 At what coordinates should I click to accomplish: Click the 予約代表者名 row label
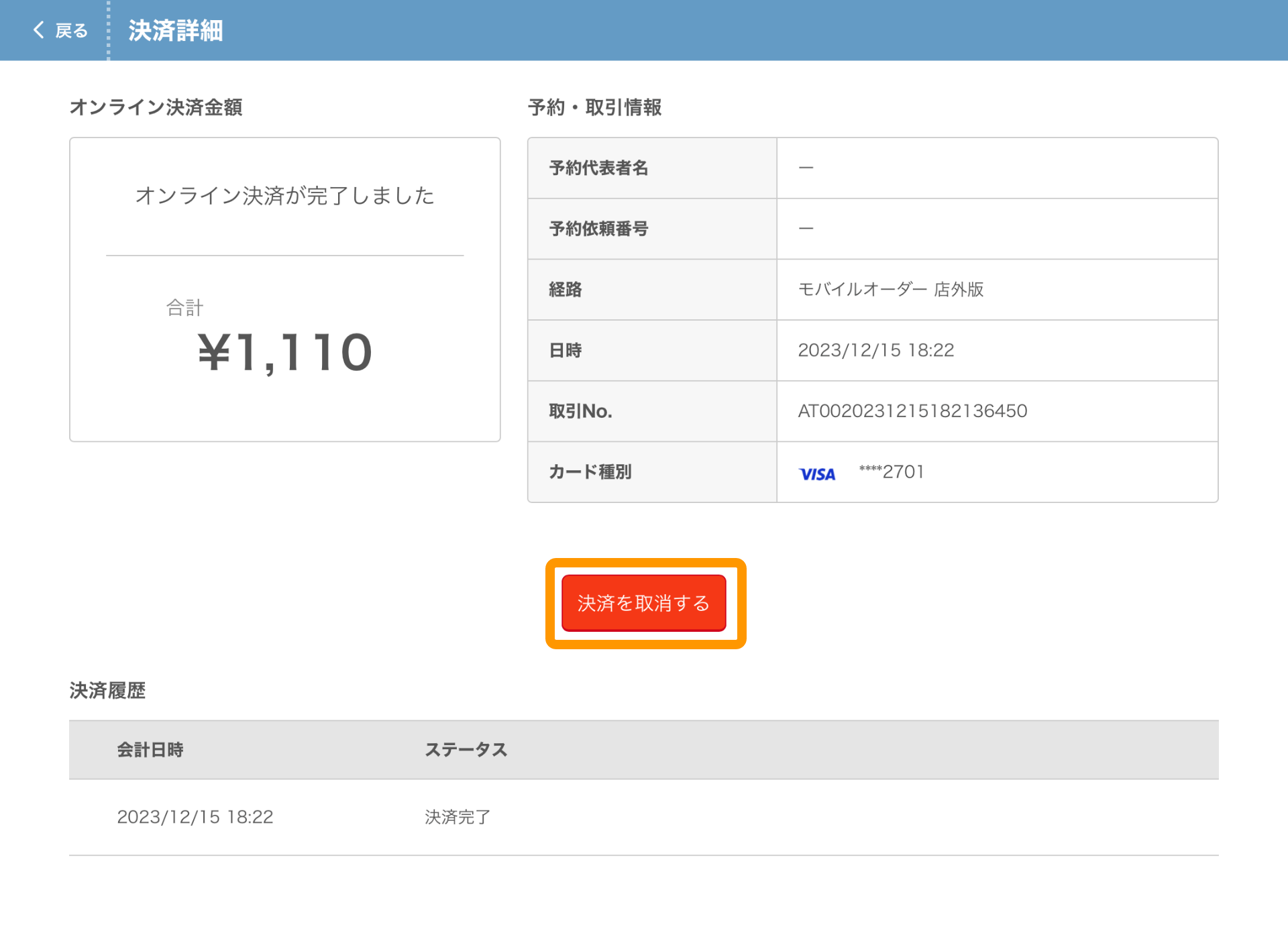598,168
